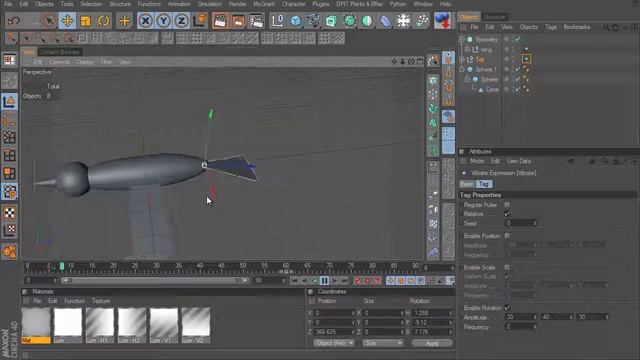The height and width of the screenshot is (360, 640).
Task: Click the Apply button in Coordinates
Action: tap(432, 343)
